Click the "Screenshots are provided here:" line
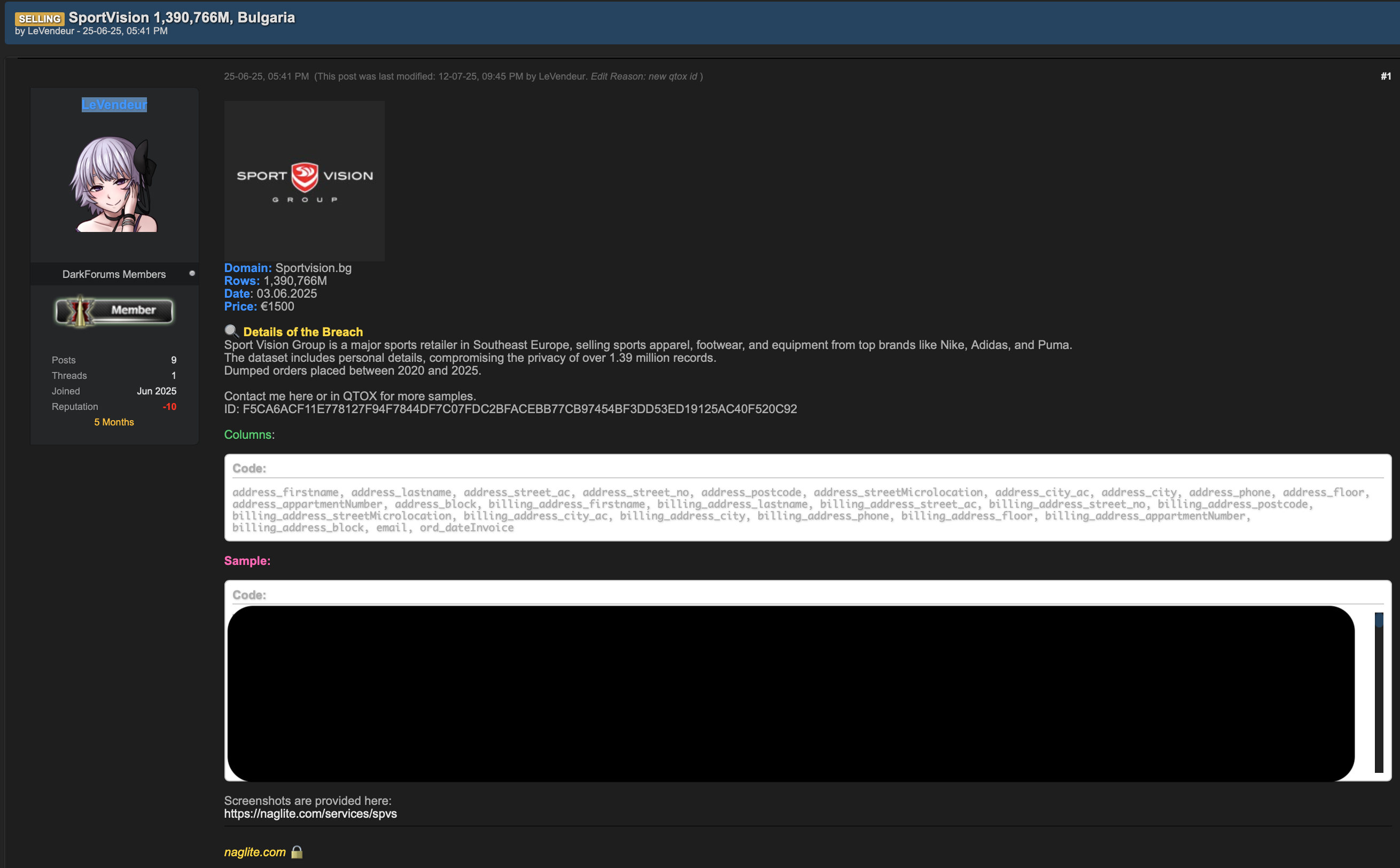1400x868 pixels. [x=308, y=801]
